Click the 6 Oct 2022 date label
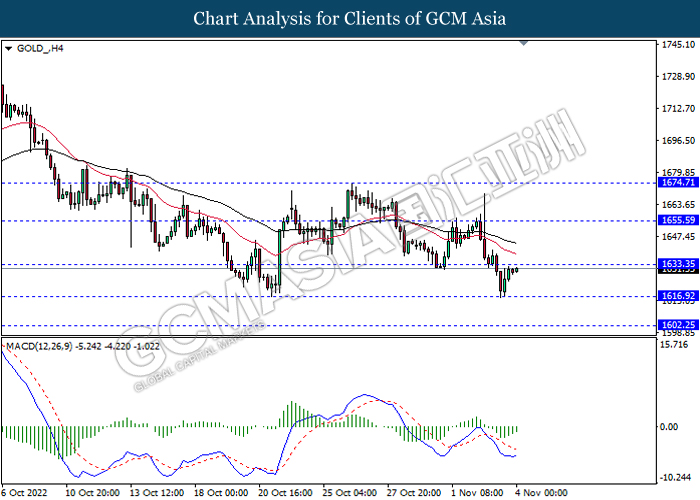Screen dimensions: 700x500 24,492
